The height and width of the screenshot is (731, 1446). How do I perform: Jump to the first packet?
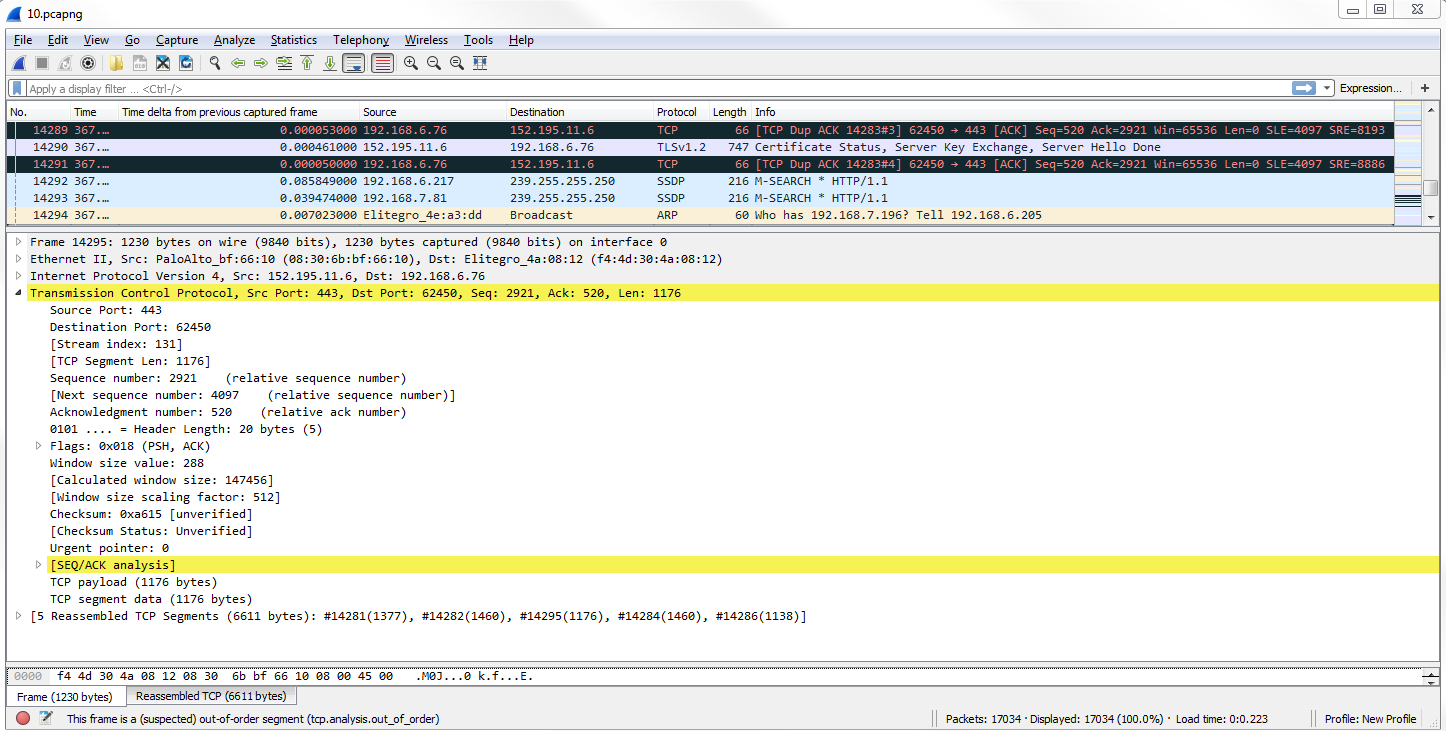[307, 63]
